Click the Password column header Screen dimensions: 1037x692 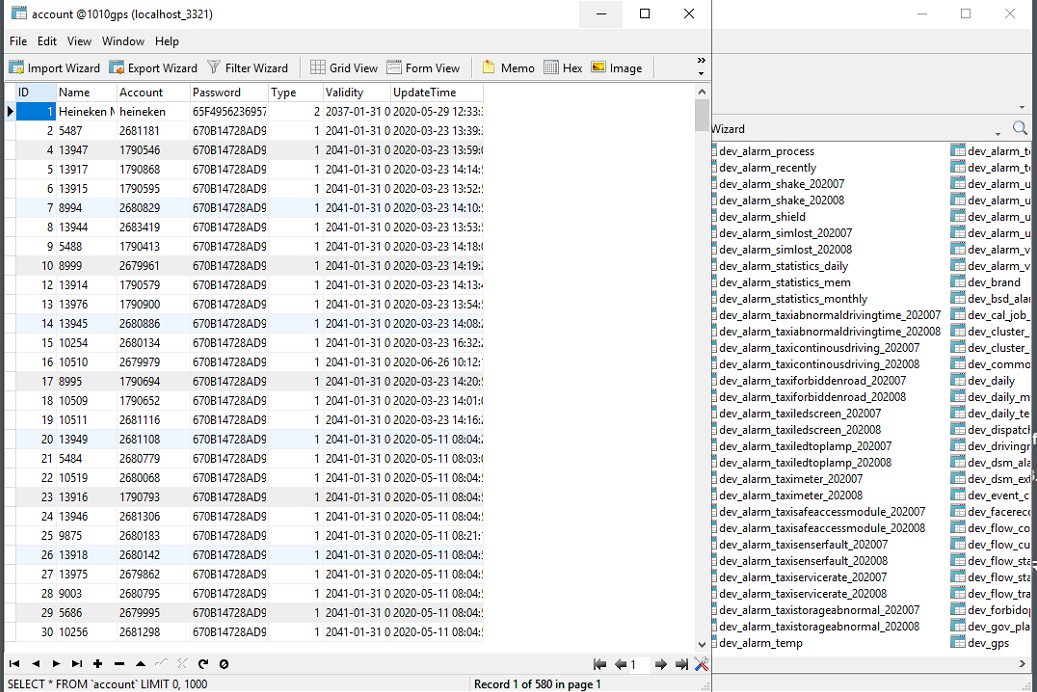[x=229, y=92]
